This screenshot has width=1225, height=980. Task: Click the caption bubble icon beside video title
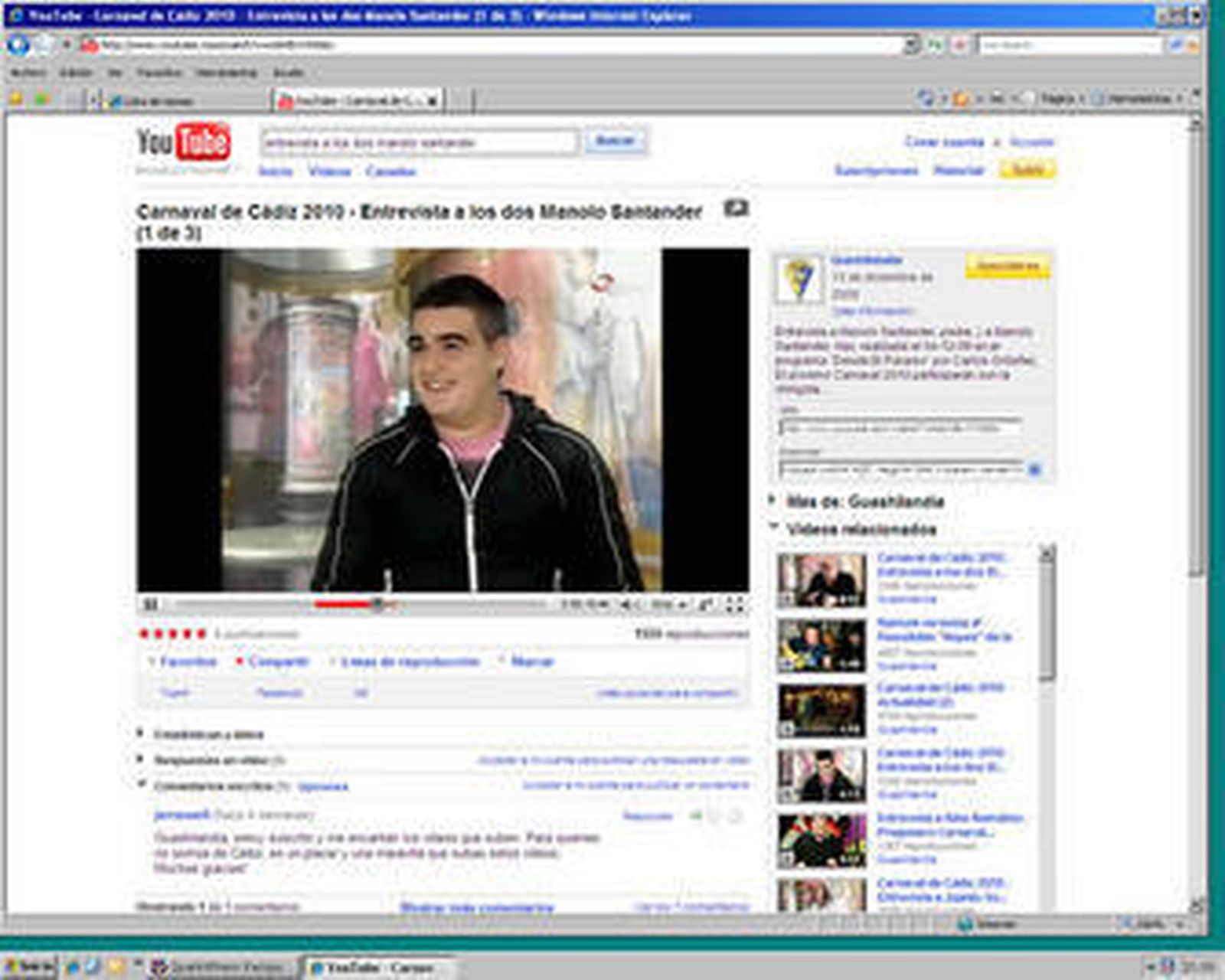click(736, 208)
